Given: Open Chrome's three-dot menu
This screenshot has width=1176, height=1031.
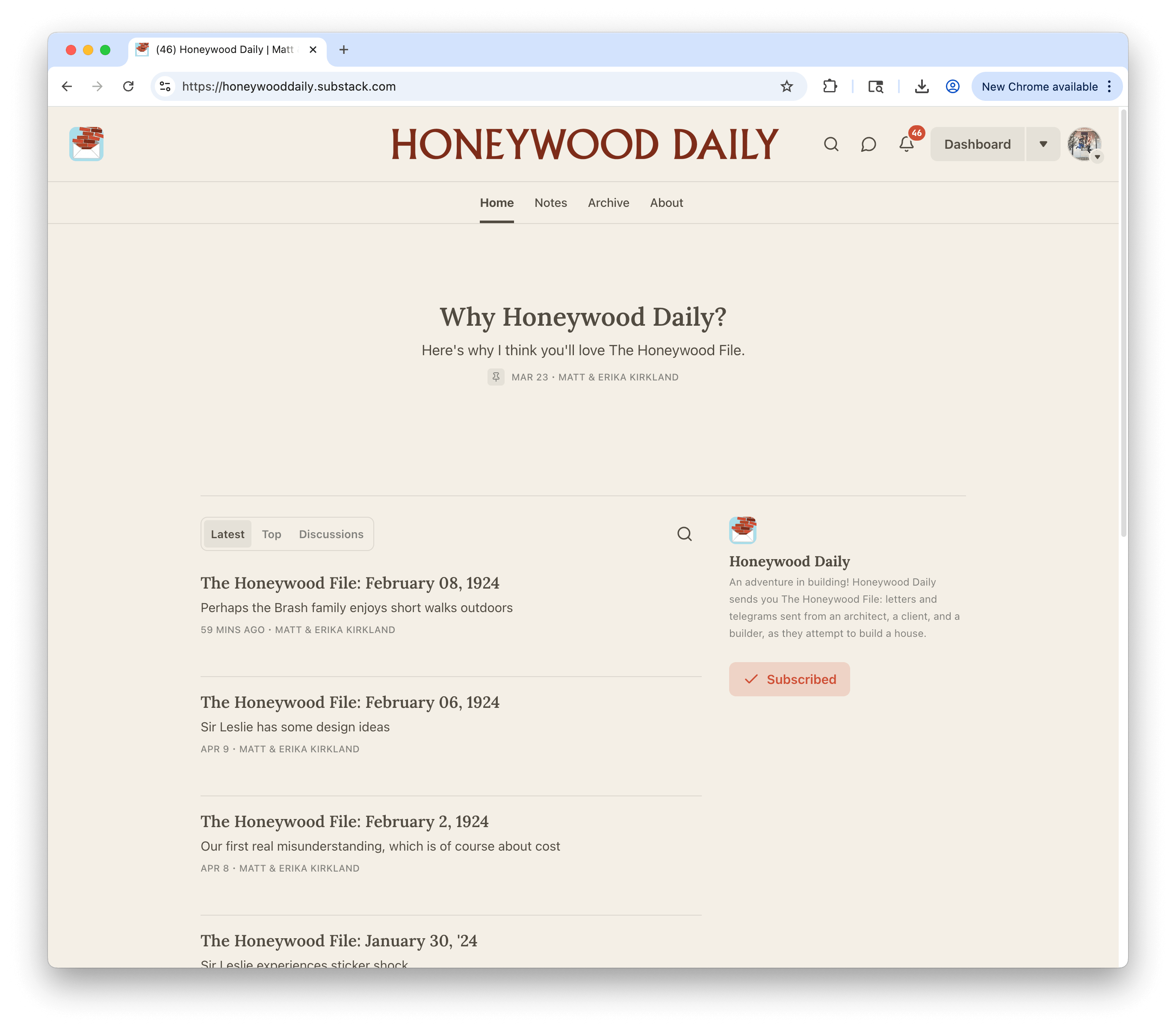Looking at the screenshot, I should coord(1109,86).
